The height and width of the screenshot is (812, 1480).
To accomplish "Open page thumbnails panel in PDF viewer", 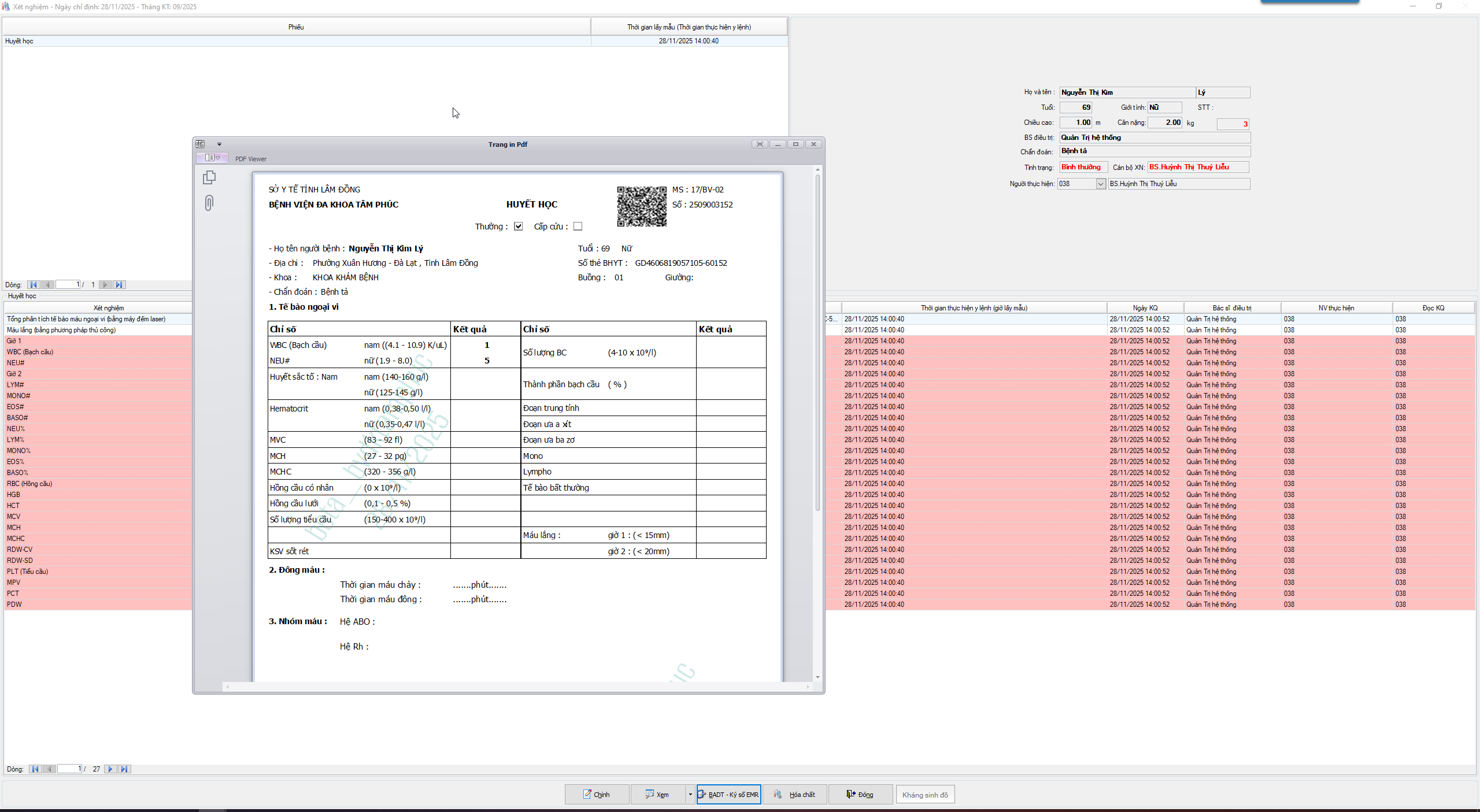I will pos(209,177).
